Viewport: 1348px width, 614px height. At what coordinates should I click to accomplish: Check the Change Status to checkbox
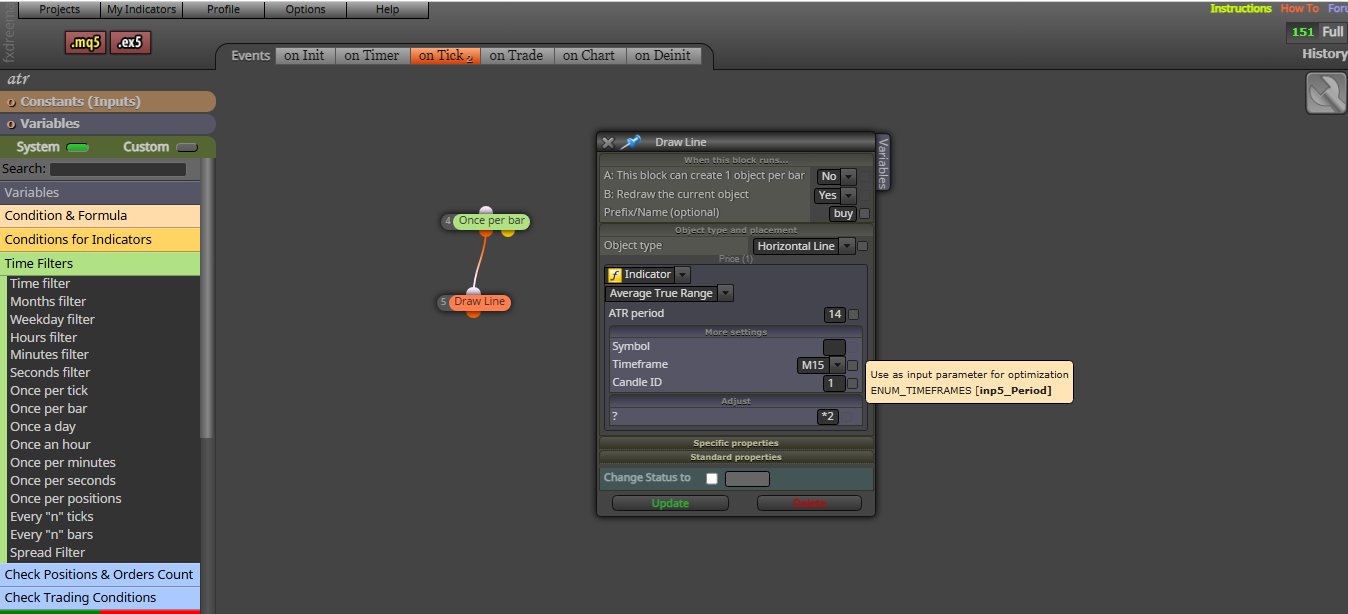(712, 479)
